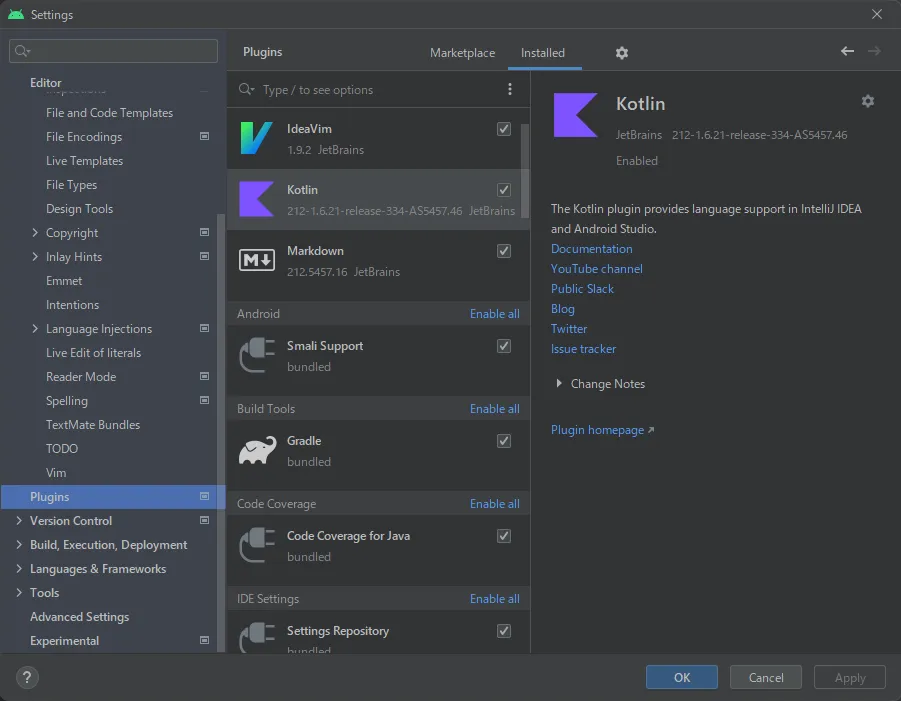Click the IdeaVim plugin icon
The height and width of the screenshot is (701, 901).
(x=256, y=139)
